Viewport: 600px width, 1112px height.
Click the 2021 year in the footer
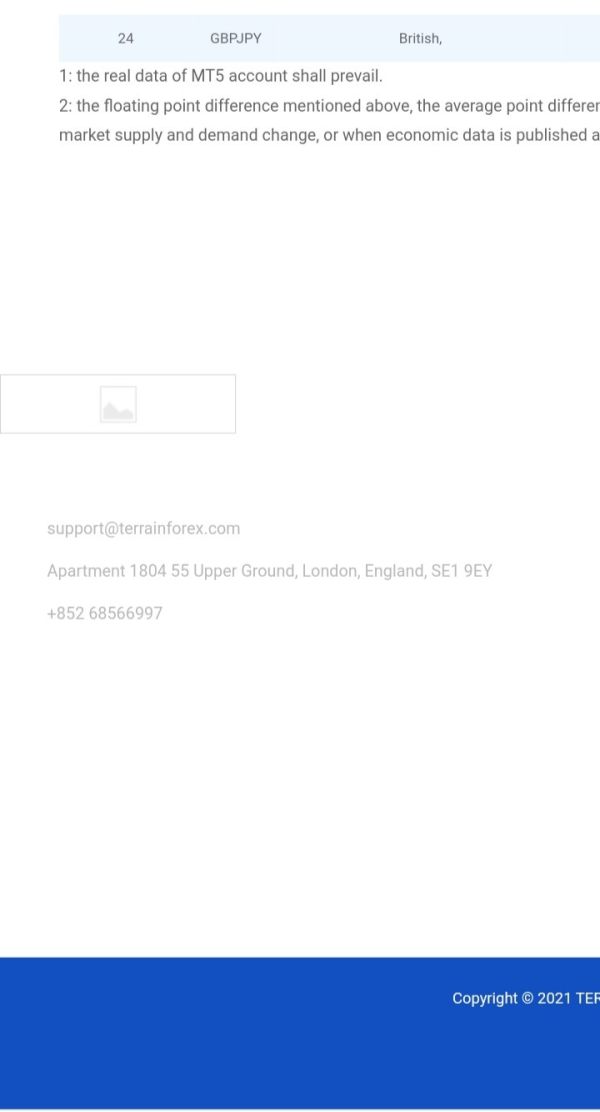coord(554,999)
